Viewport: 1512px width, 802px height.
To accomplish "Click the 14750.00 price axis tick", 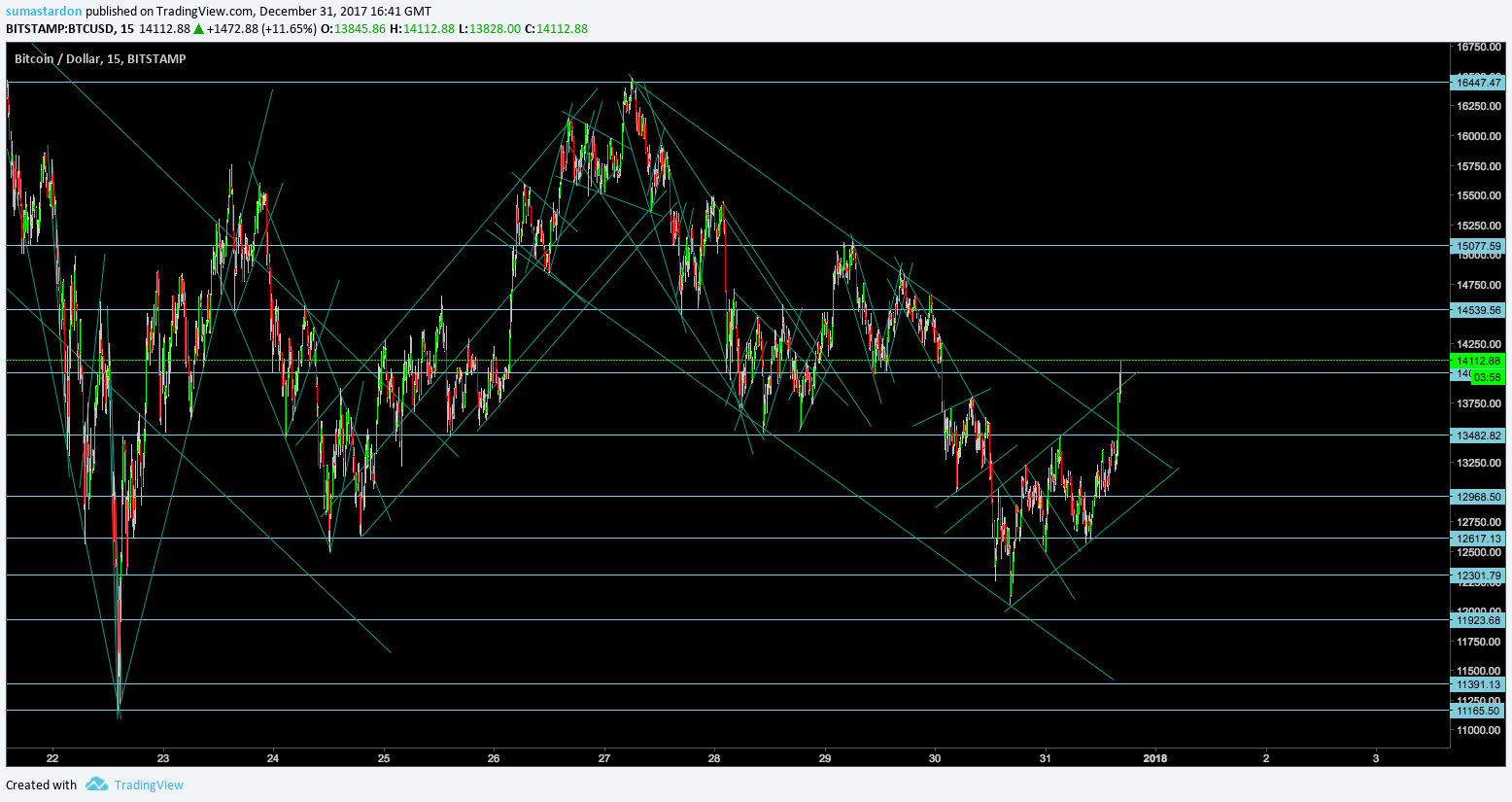I will pos(1478,285).
